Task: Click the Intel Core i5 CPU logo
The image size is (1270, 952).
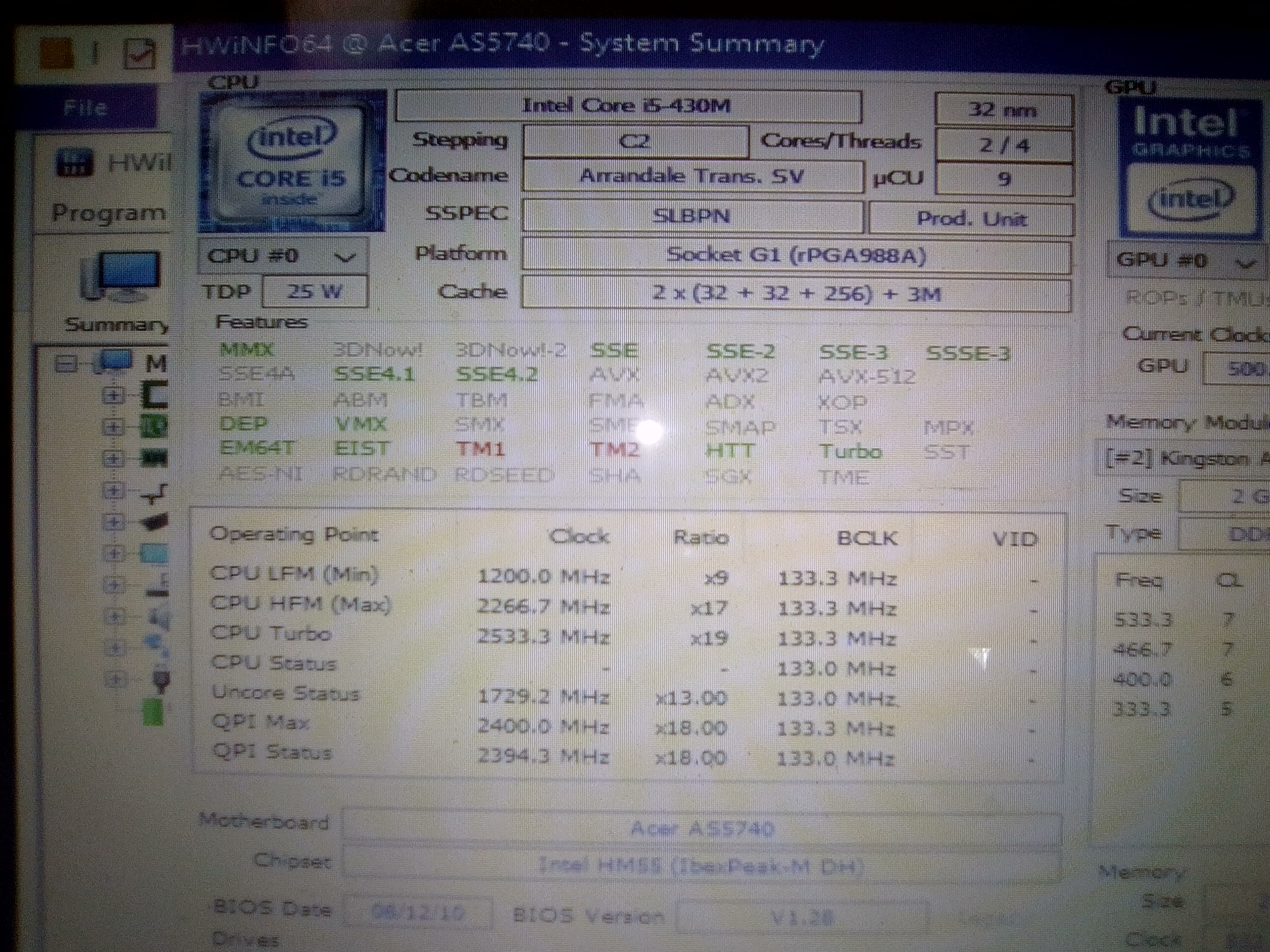Action: coord(292,162)
